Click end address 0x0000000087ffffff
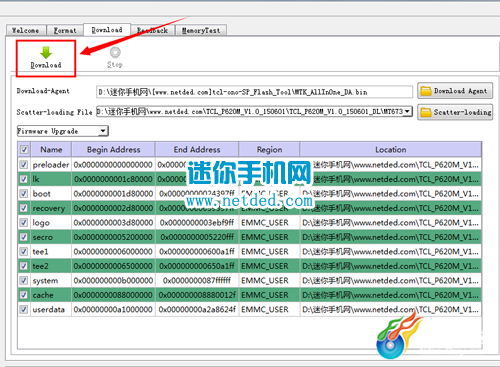 [x=197, y=281]
